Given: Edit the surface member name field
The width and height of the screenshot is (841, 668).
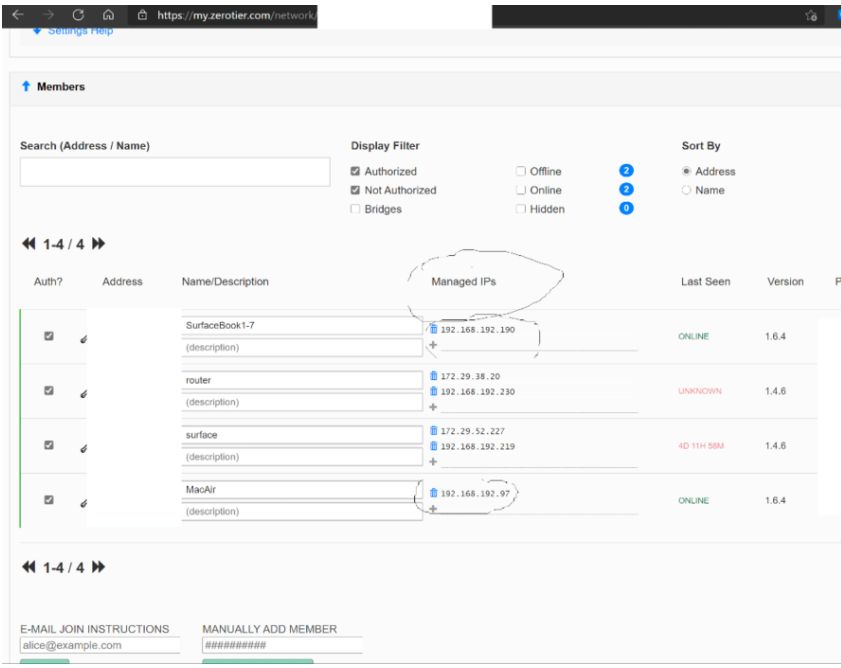Looking at the screenshot, I should 302,435.
